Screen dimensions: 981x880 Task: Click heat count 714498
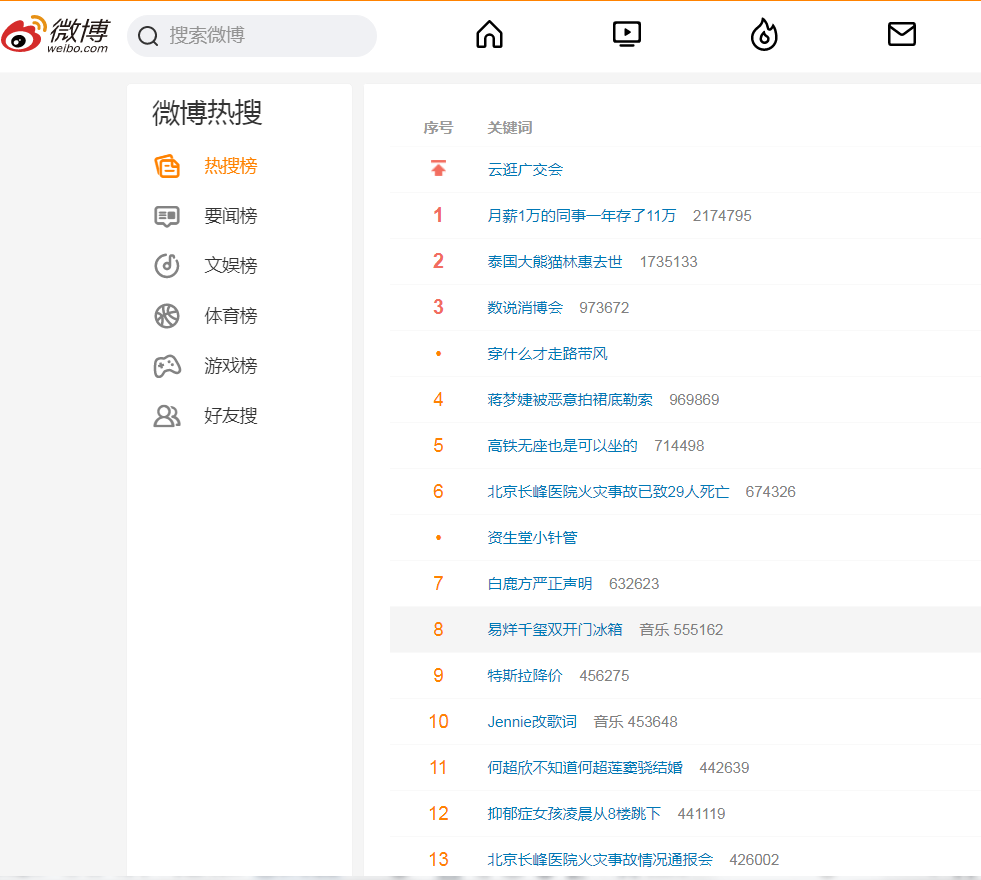[x=679, y=446]
